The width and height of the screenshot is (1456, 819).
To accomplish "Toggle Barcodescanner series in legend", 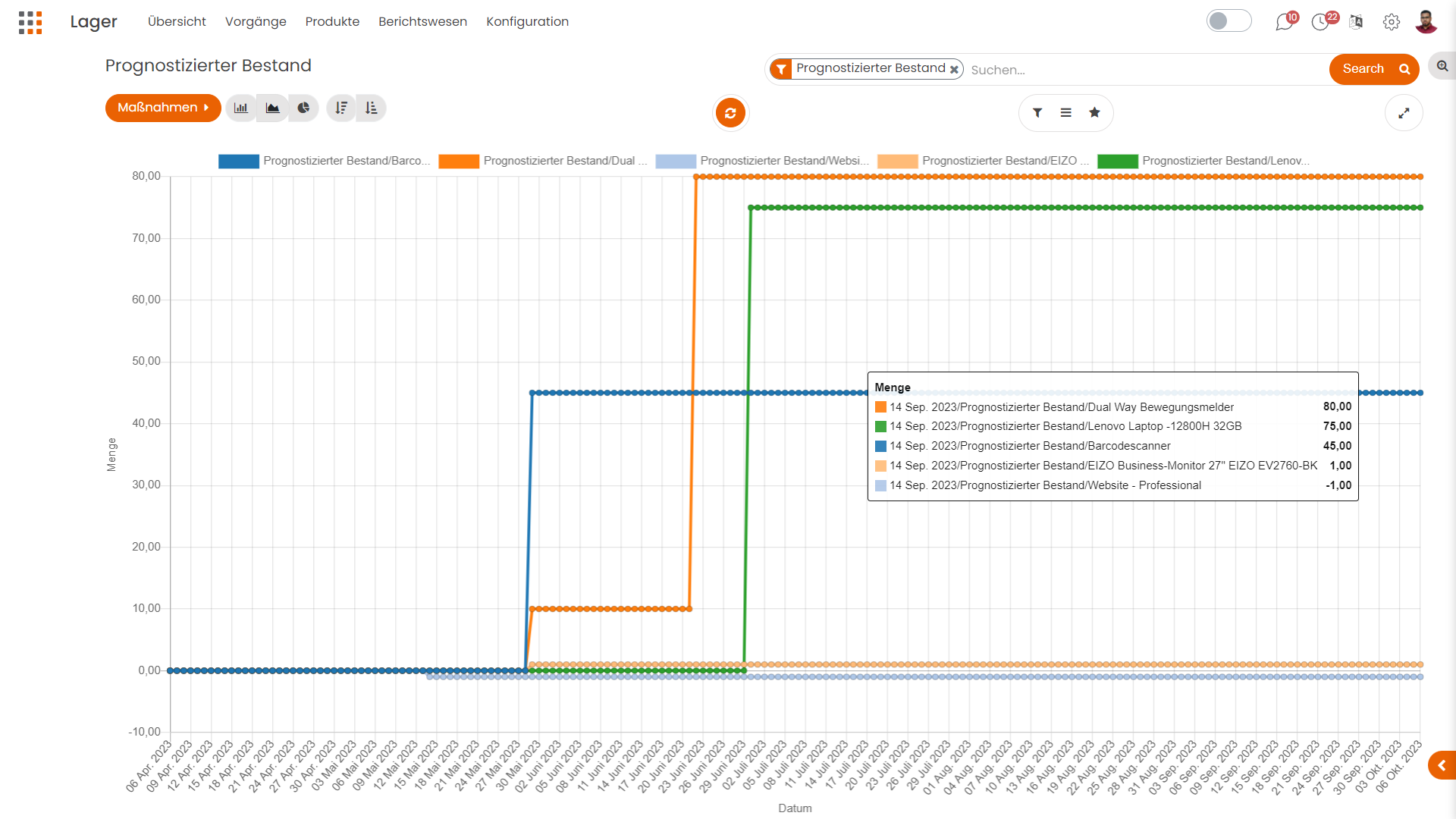I will [x=325, y=161].
